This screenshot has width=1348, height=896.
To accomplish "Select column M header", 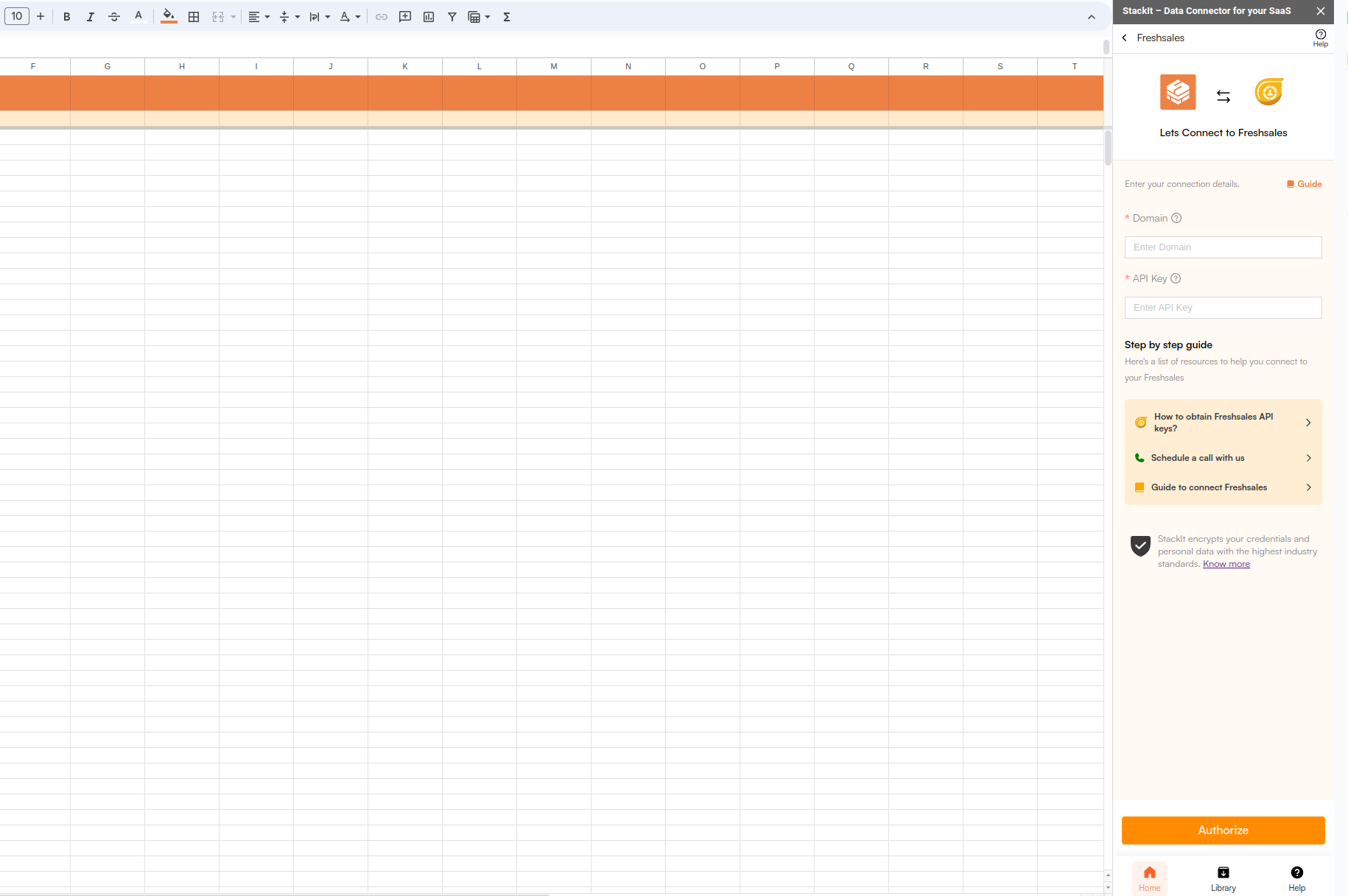I will point(554,66).
